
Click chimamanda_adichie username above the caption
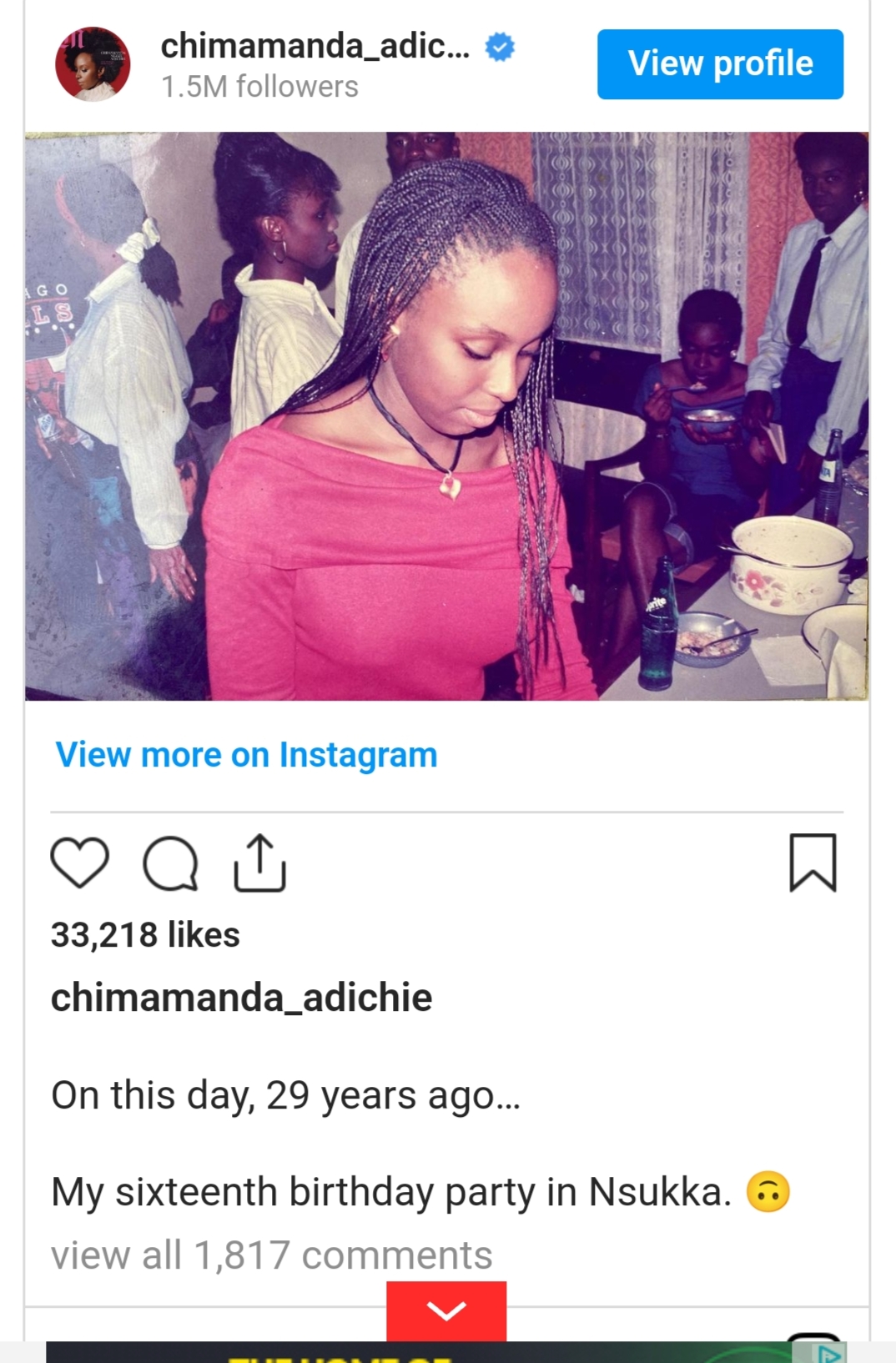(241, 998)
